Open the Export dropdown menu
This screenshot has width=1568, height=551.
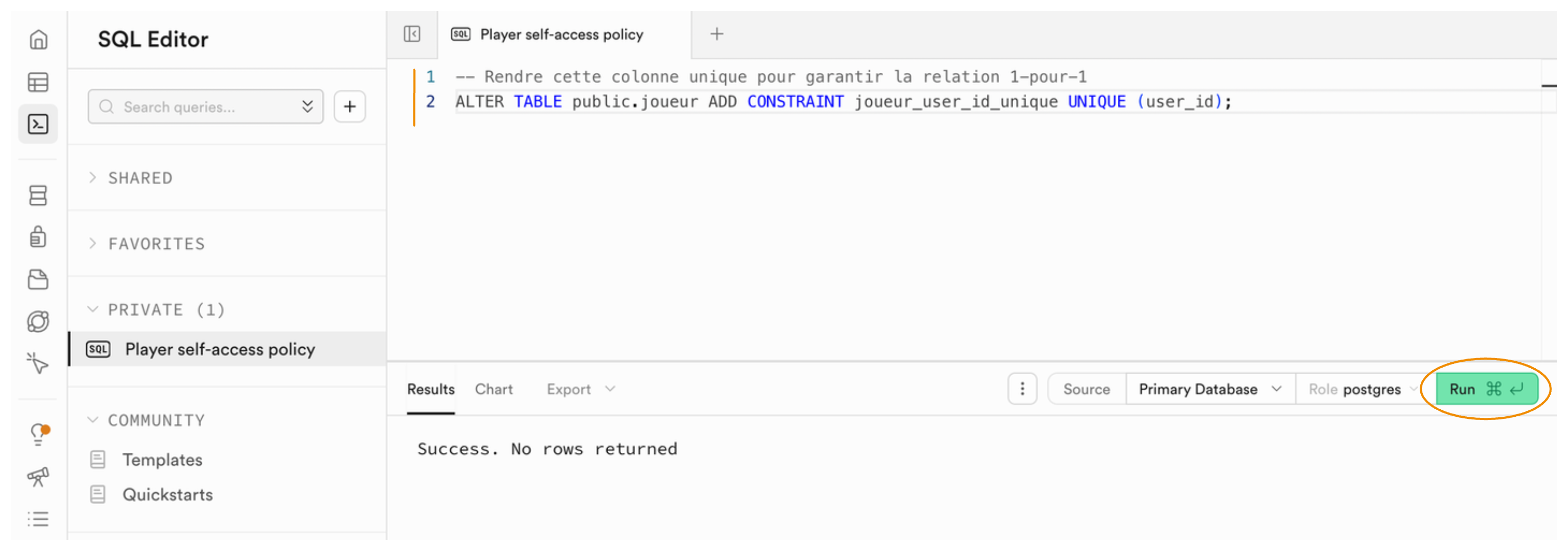[x=580, y=389]
